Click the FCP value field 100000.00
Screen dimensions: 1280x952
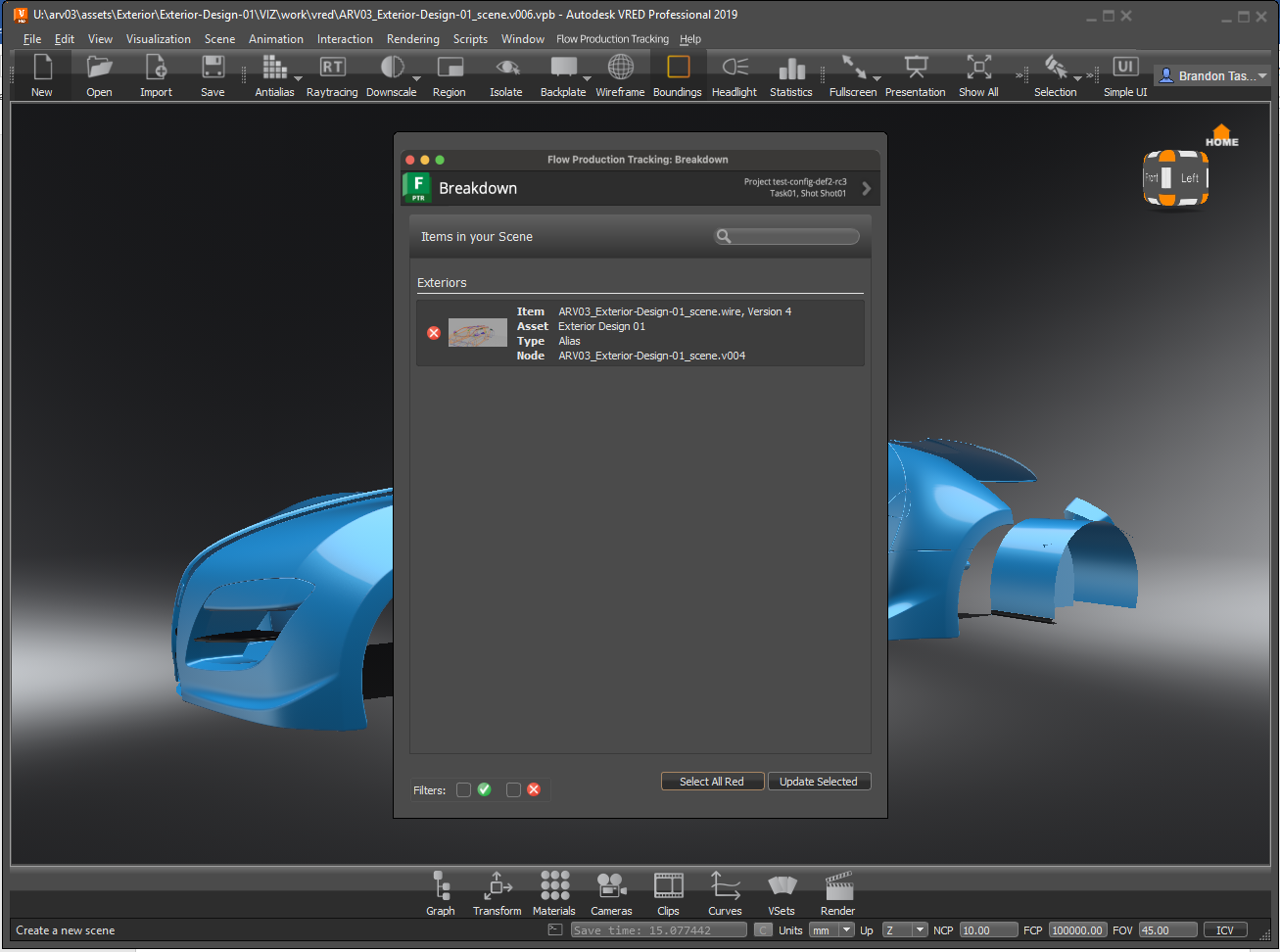click(x=1077, y=930)
